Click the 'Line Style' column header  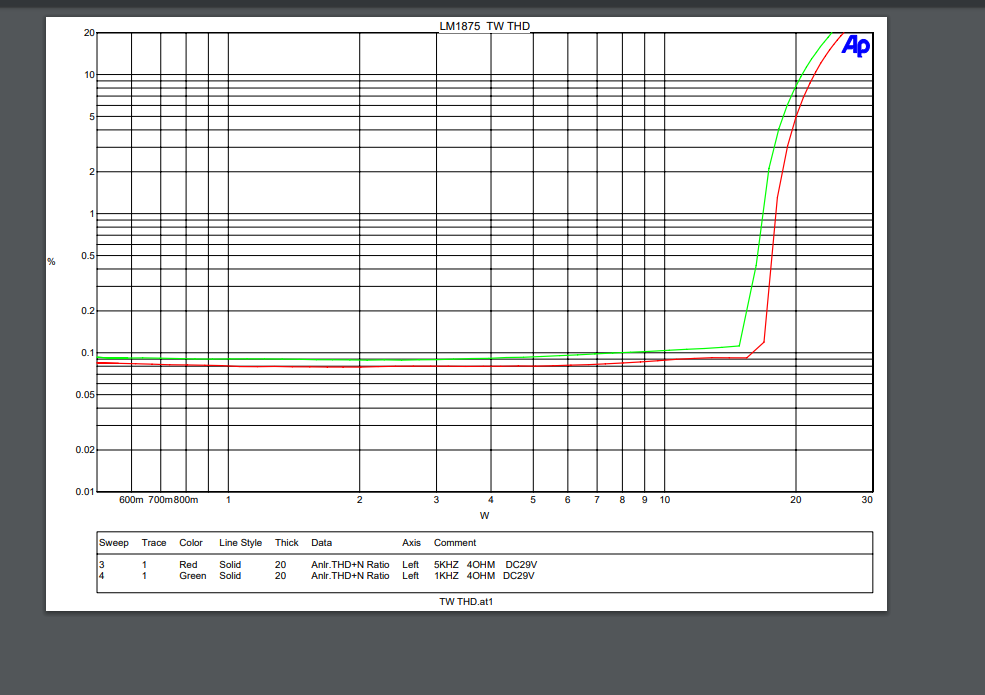click(x=241, y=543)
